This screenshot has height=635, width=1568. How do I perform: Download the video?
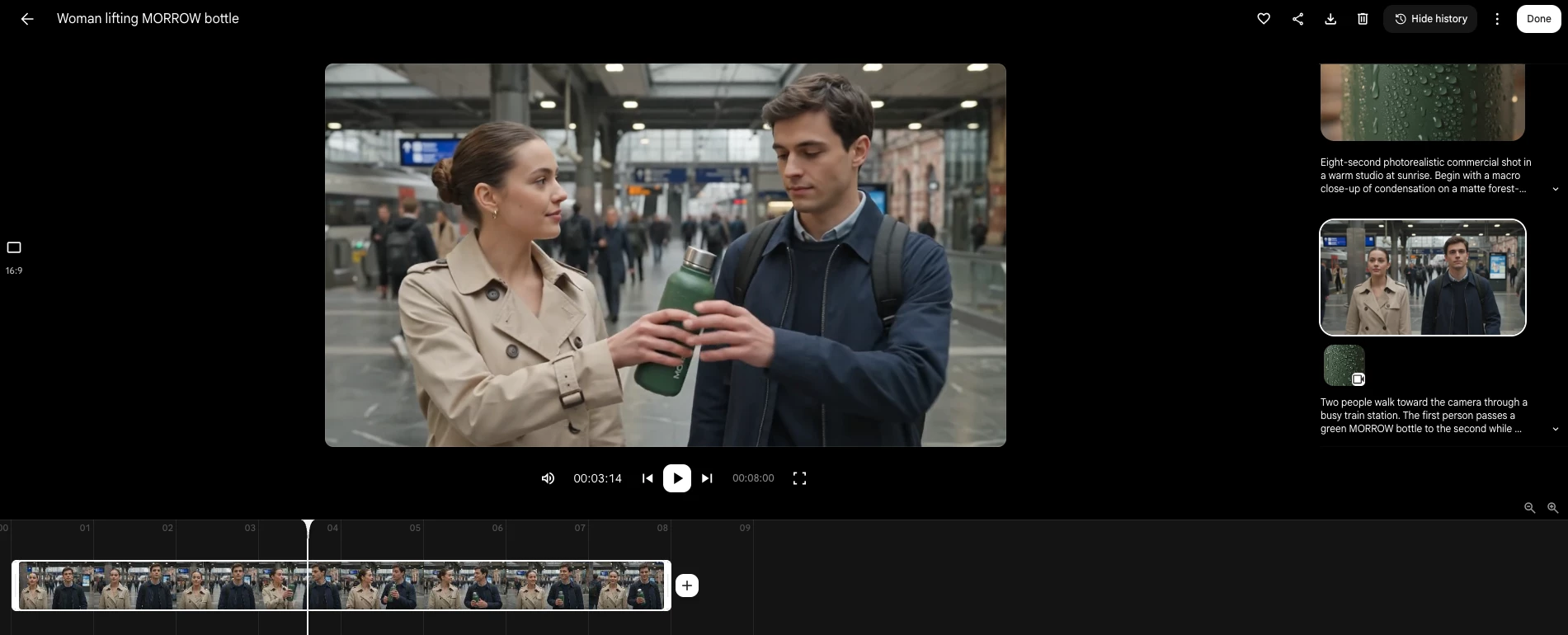point(1330,19)
